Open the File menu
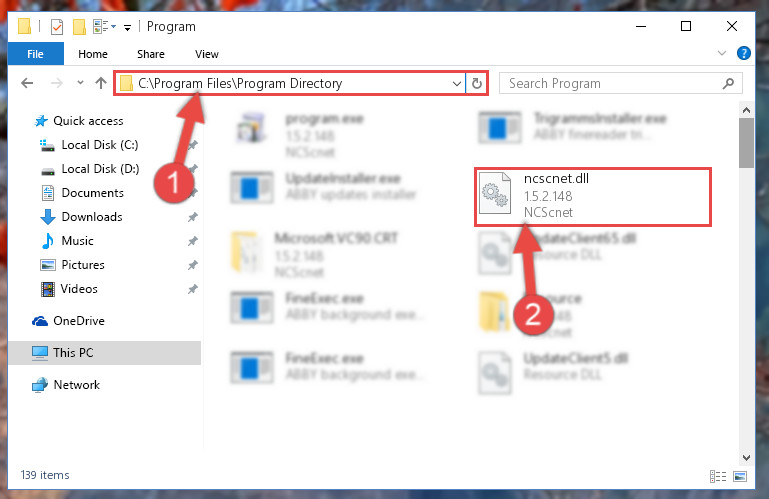 pyautogui.click(x=35, y=53)
